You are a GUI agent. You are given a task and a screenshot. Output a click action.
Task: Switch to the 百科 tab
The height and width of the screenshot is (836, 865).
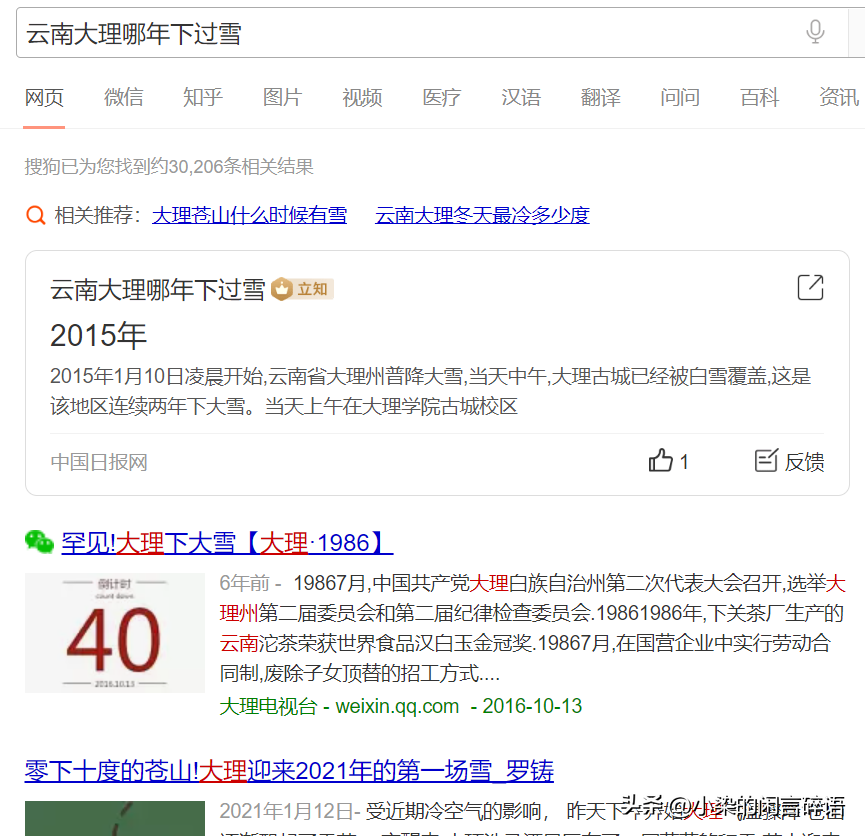pyautogui.click(x=759, y=98)
